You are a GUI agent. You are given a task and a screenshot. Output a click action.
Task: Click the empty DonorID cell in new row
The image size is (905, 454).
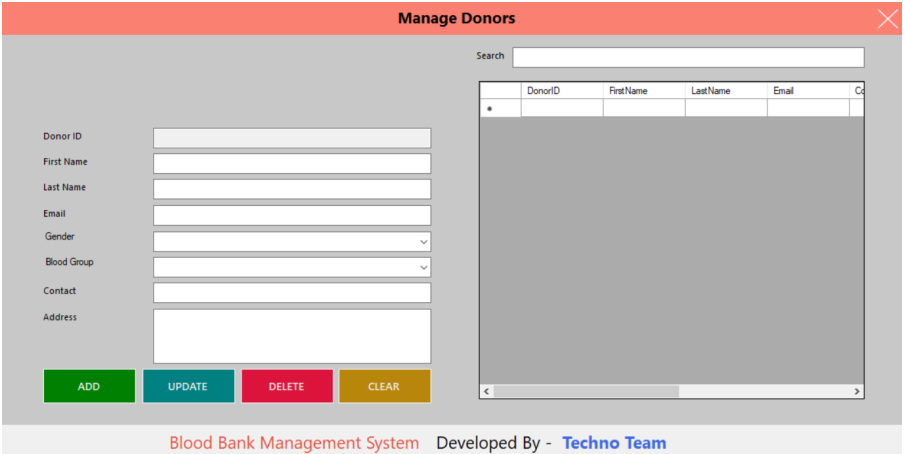click(562, 108)
